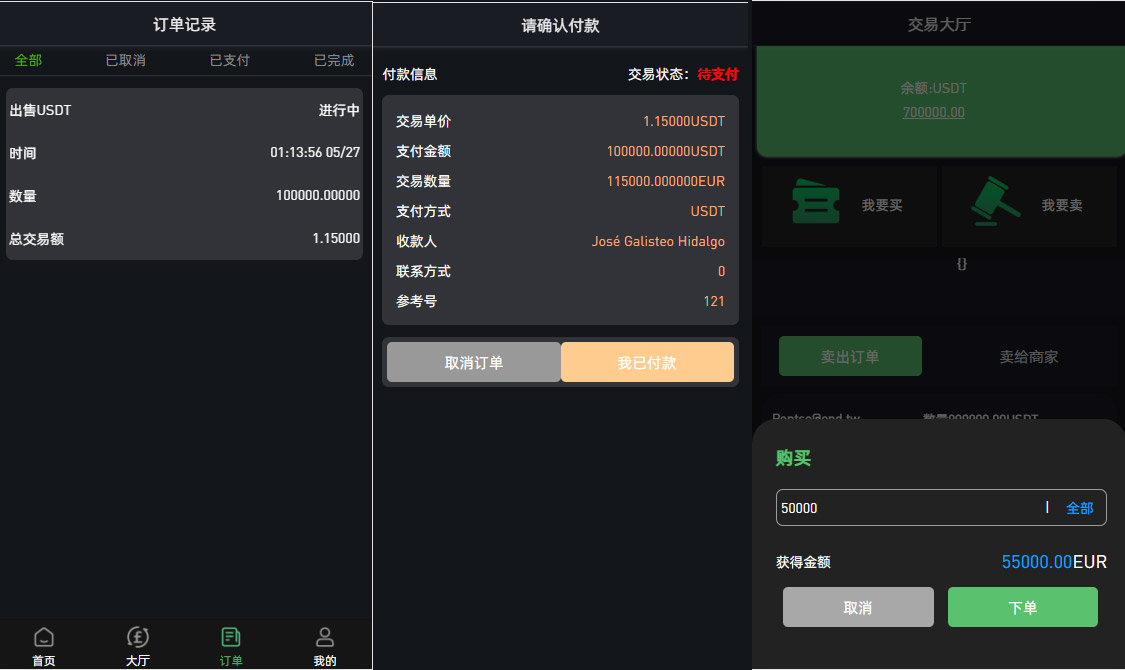Click the 联系方式 value 0
The image size is (1125, 670).
[x=721, y=271]
